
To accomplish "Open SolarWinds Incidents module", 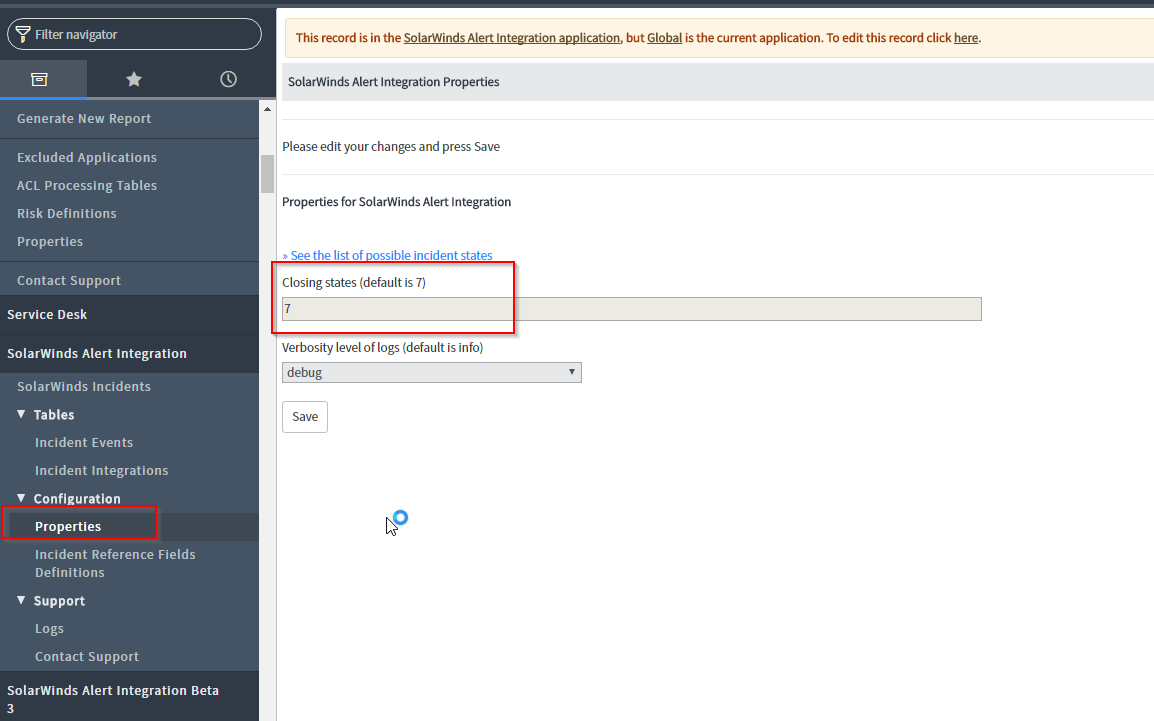I will pyautogui.click(x=84, y=386).
